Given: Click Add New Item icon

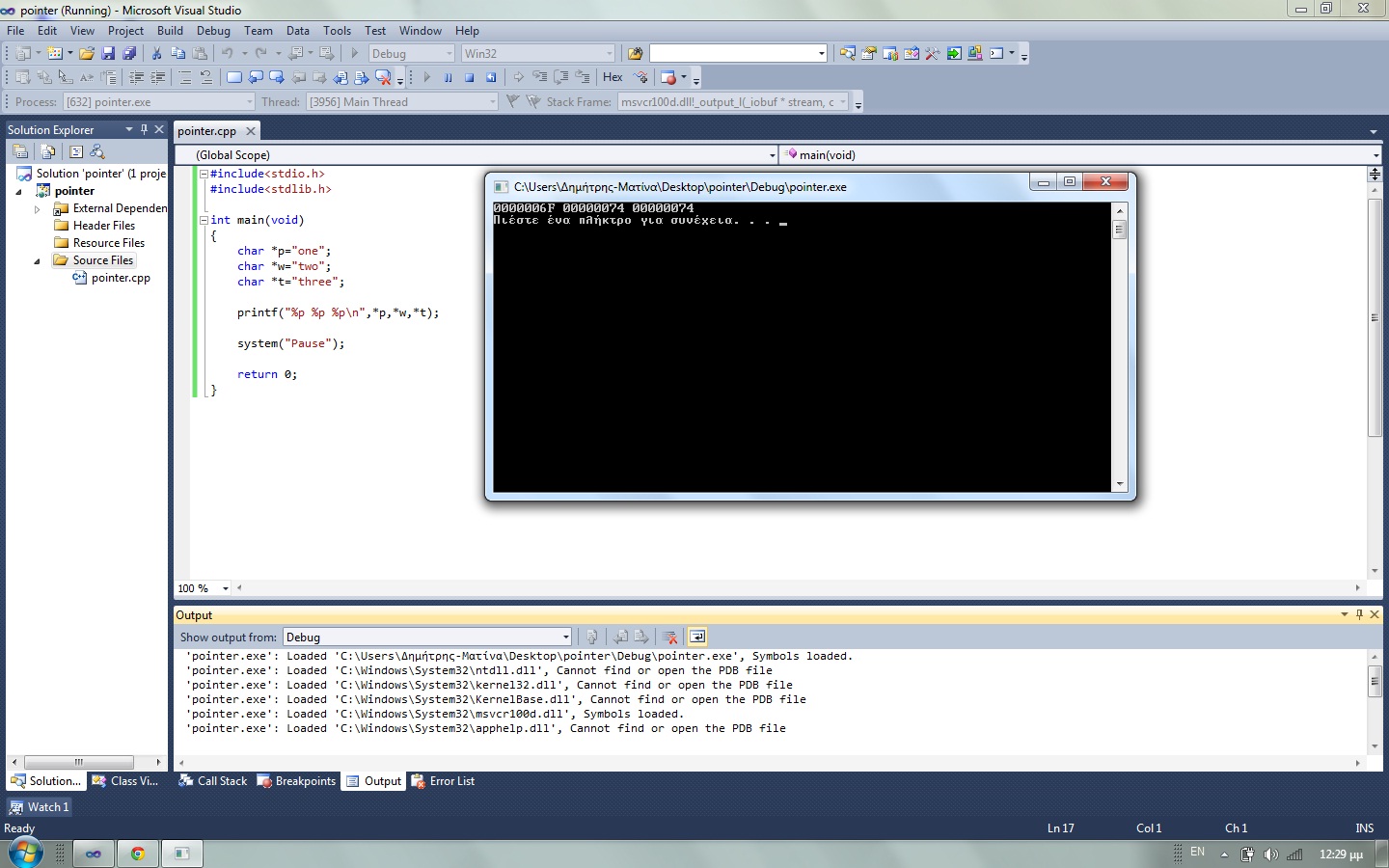Looking at the screenshot, I should click(55, 54).
